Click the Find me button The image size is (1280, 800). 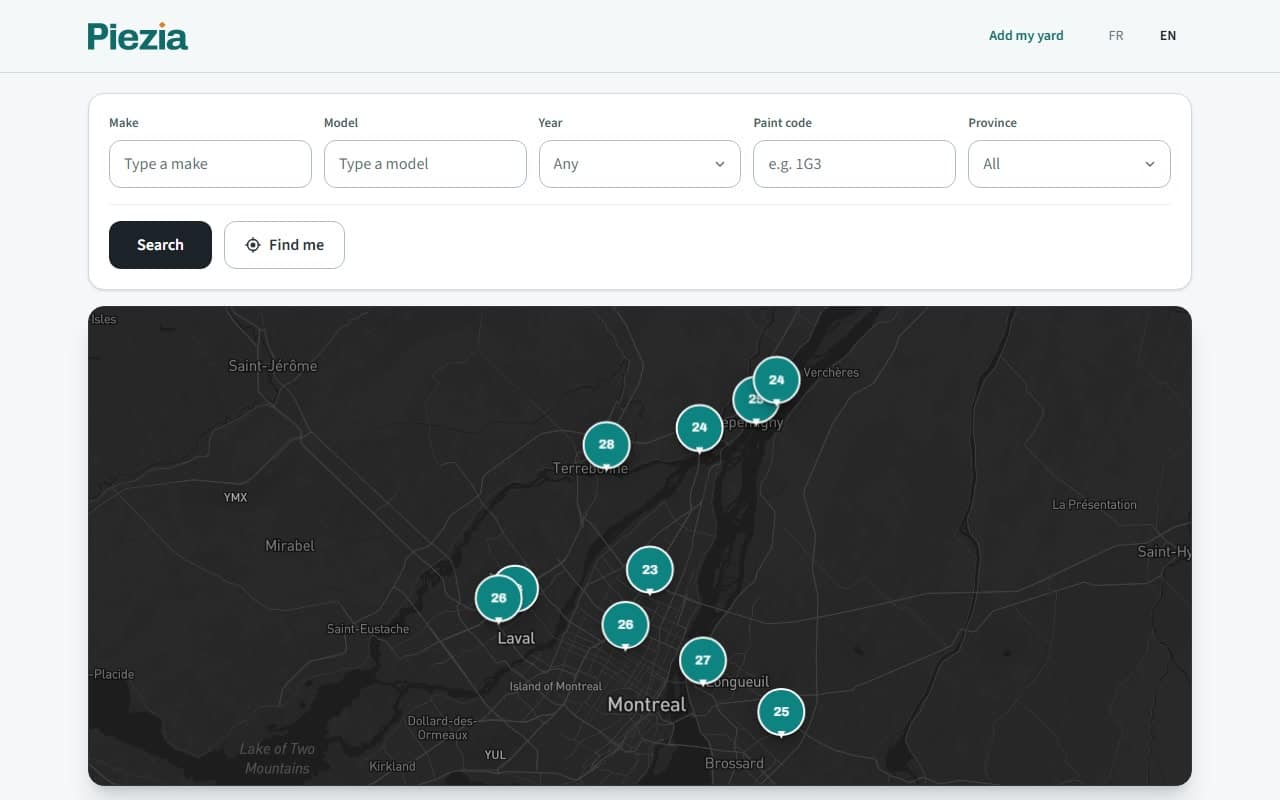tap(284, 245)
